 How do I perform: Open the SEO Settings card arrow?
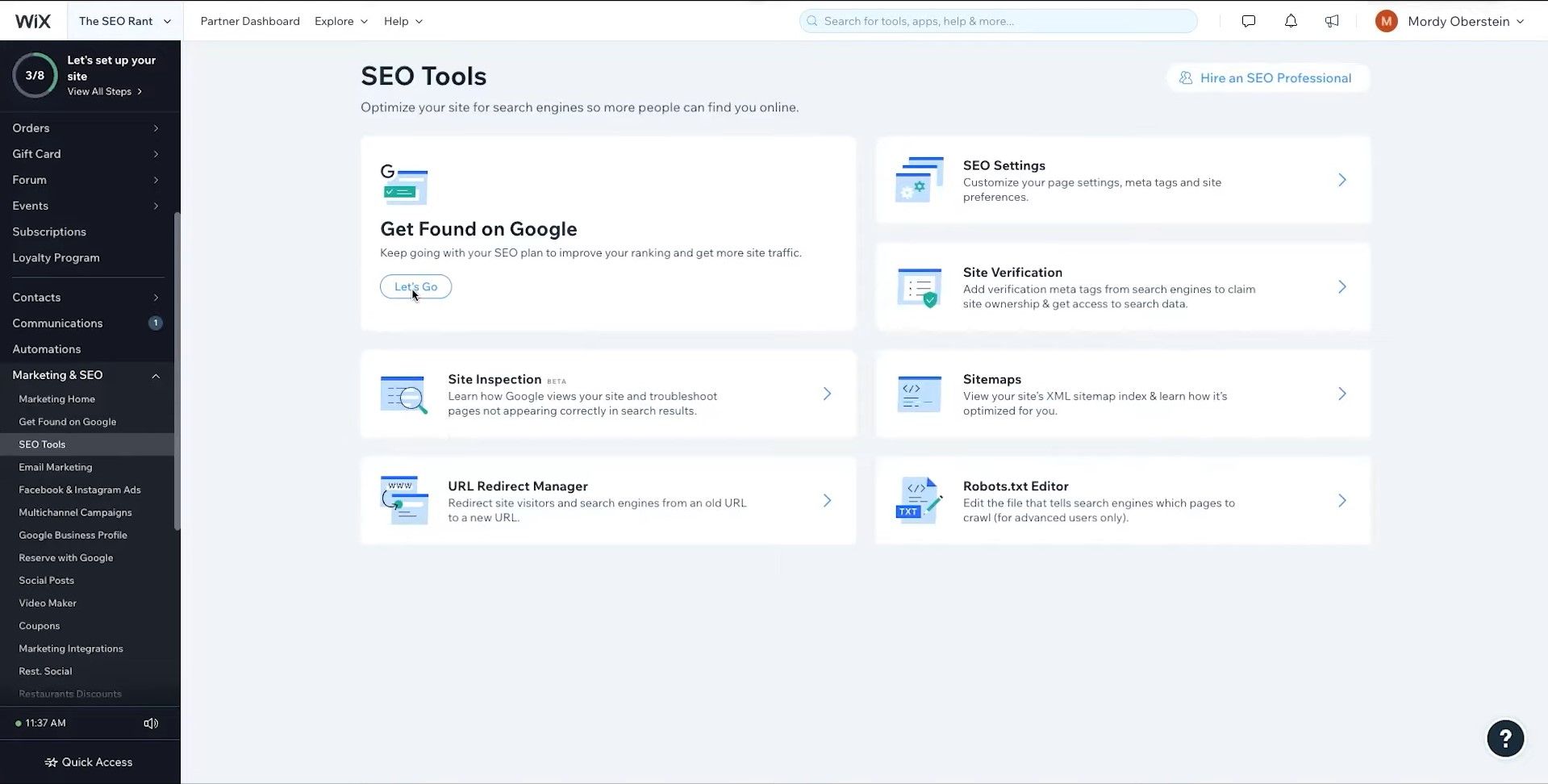coord(1342,180)
